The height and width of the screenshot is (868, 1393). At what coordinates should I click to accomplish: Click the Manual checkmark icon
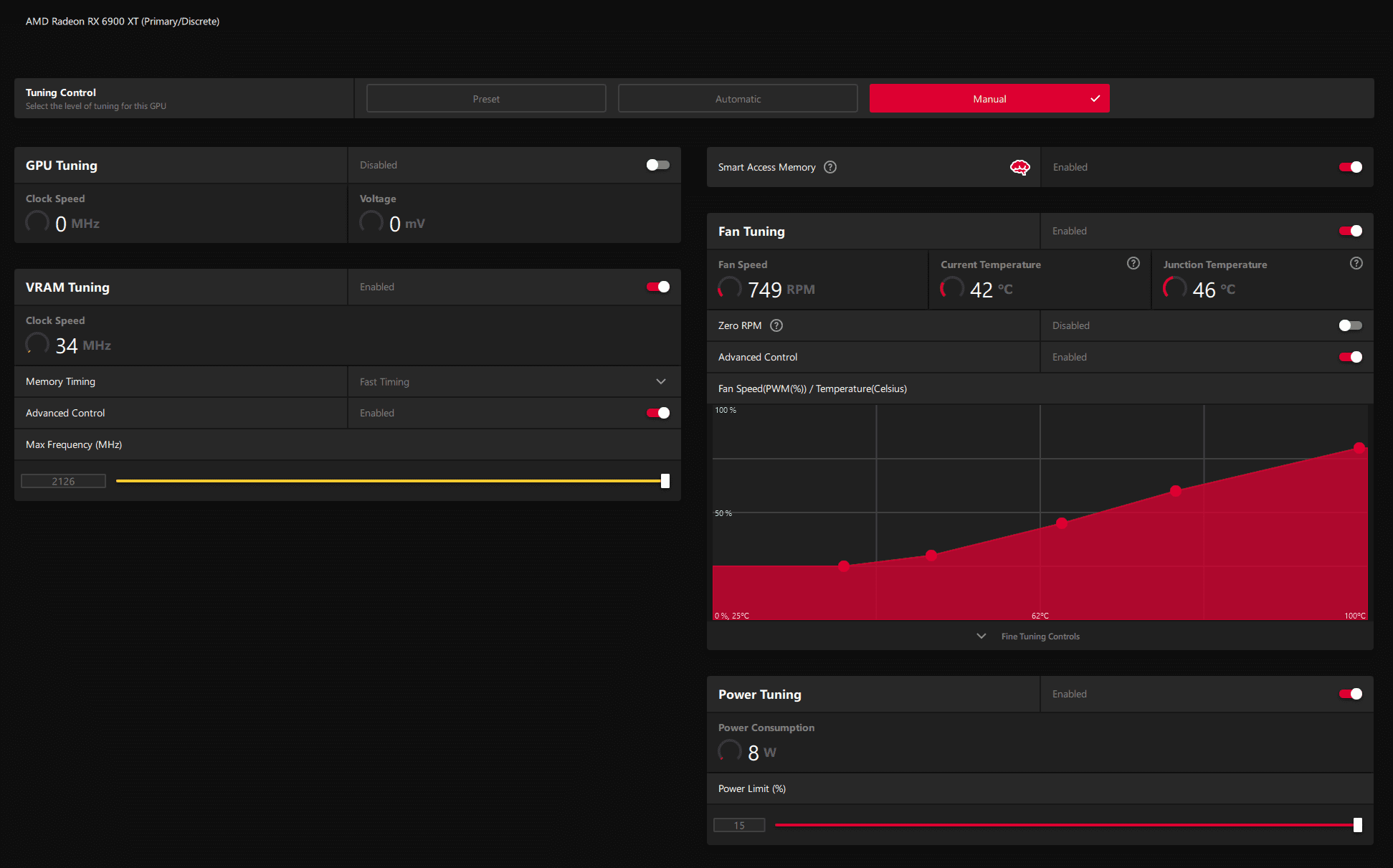point(1095,99)
